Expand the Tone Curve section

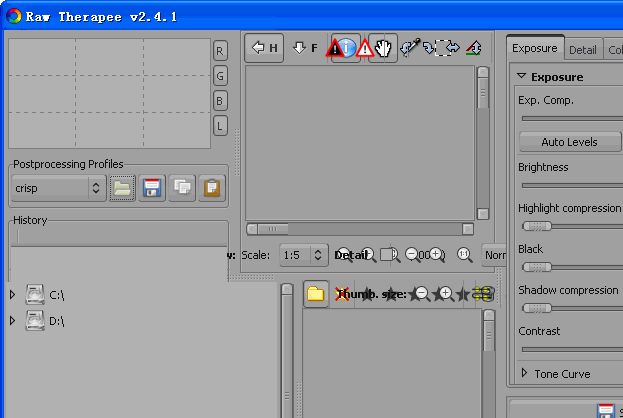[x=525, y=373]
